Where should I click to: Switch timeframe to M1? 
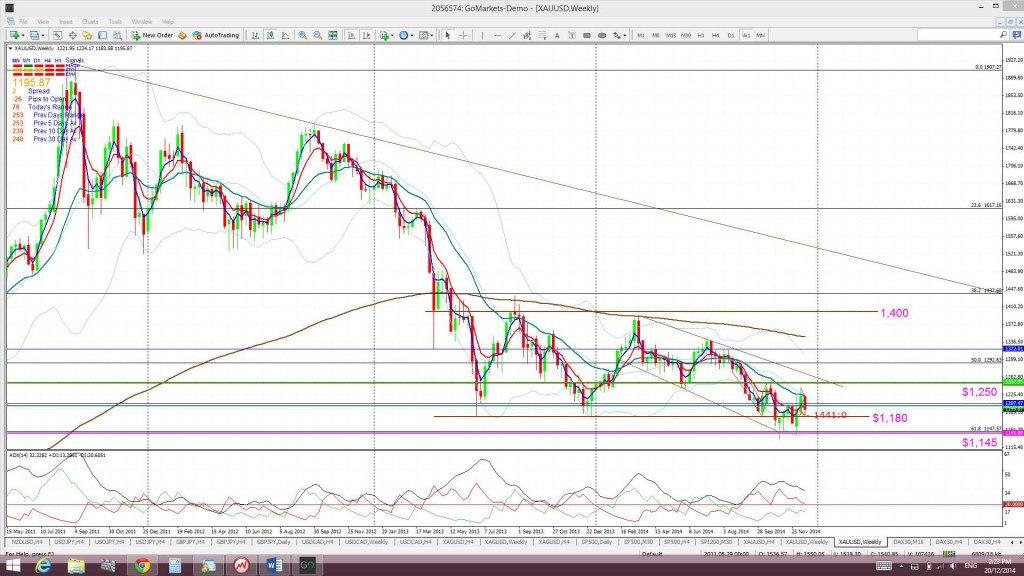641,35
